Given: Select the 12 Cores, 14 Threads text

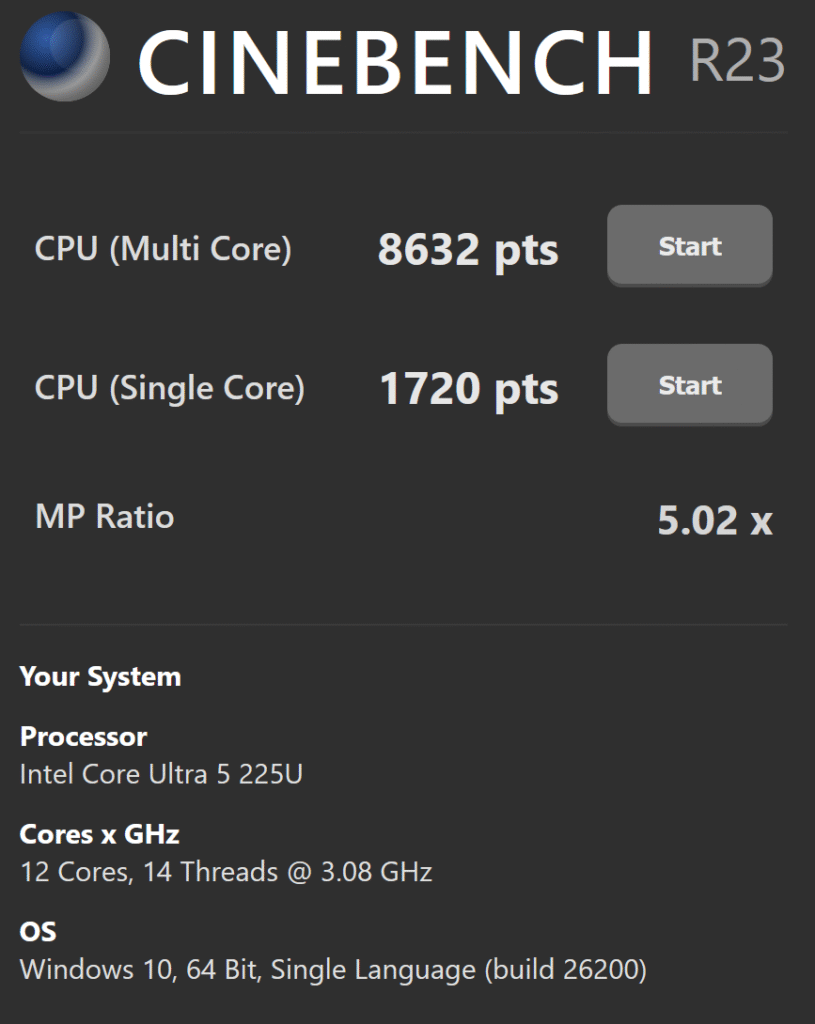Looking at the screenshot, I should click(x=226, y=871).
